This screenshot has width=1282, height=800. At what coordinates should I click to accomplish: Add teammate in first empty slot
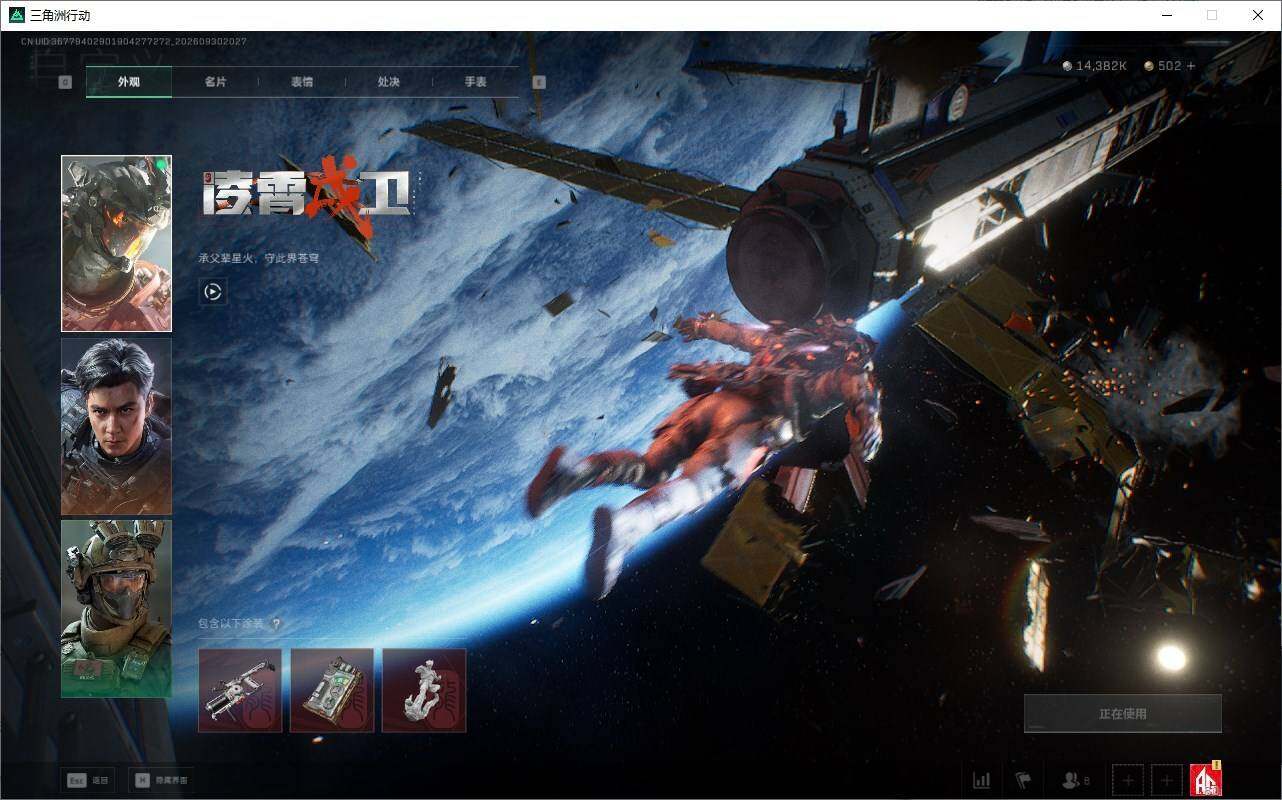1128,780
